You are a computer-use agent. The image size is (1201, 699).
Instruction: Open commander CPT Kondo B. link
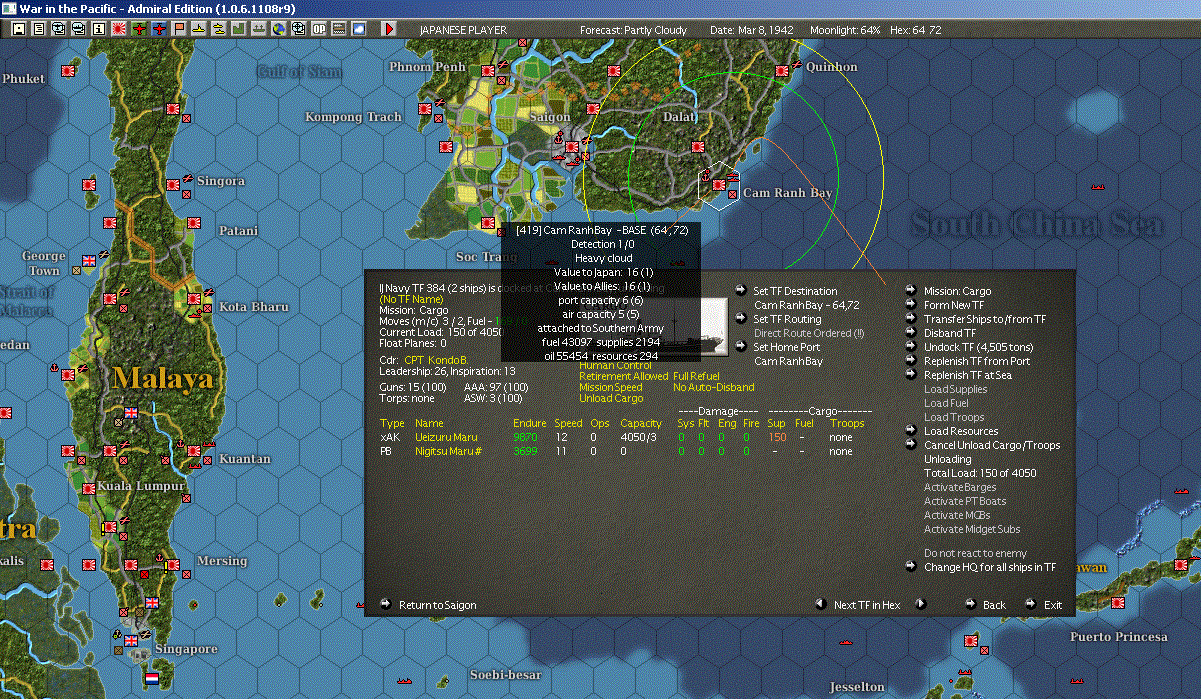coord(436,359)
